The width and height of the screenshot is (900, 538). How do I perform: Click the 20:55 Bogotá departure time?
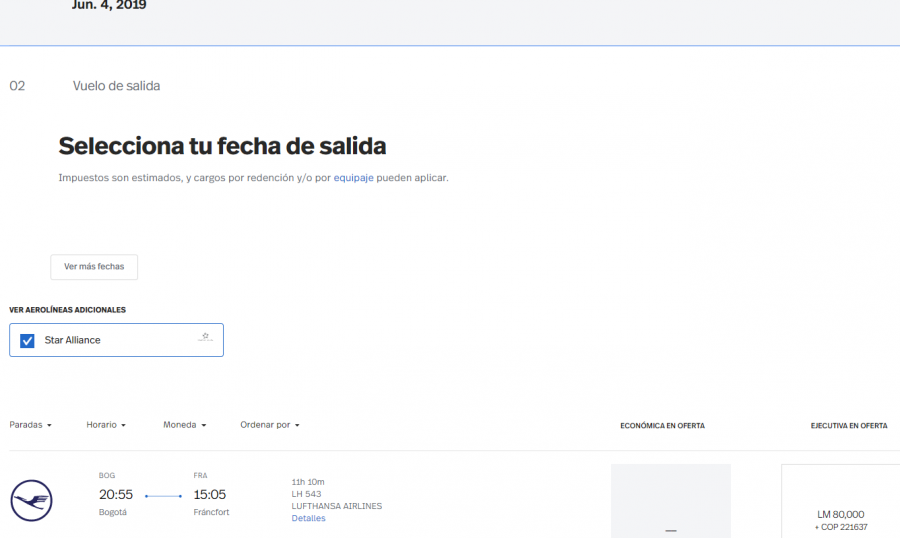116,495
